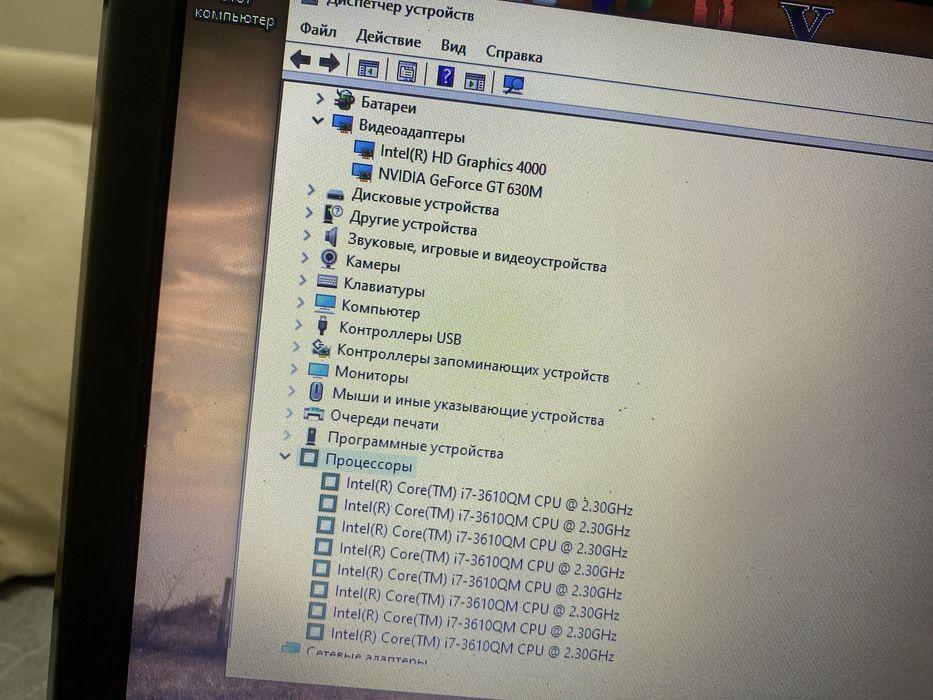Select Intel(R) HD Graphics 4000 entry

pyautogui.click(x=463, y=160)
